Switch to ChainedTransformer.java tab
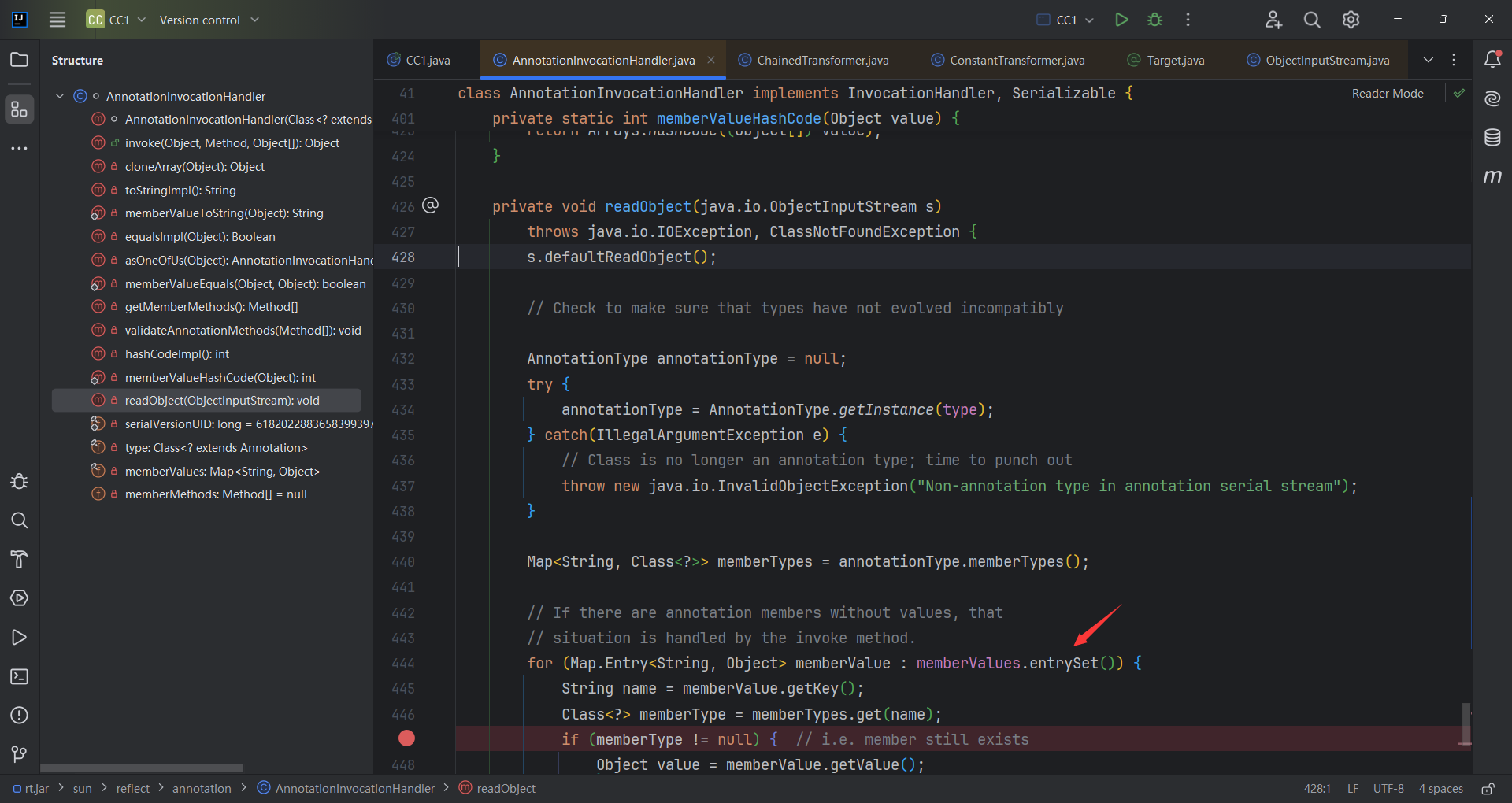The height and width of the screenshot is (803, 1512). pos(813,60)
